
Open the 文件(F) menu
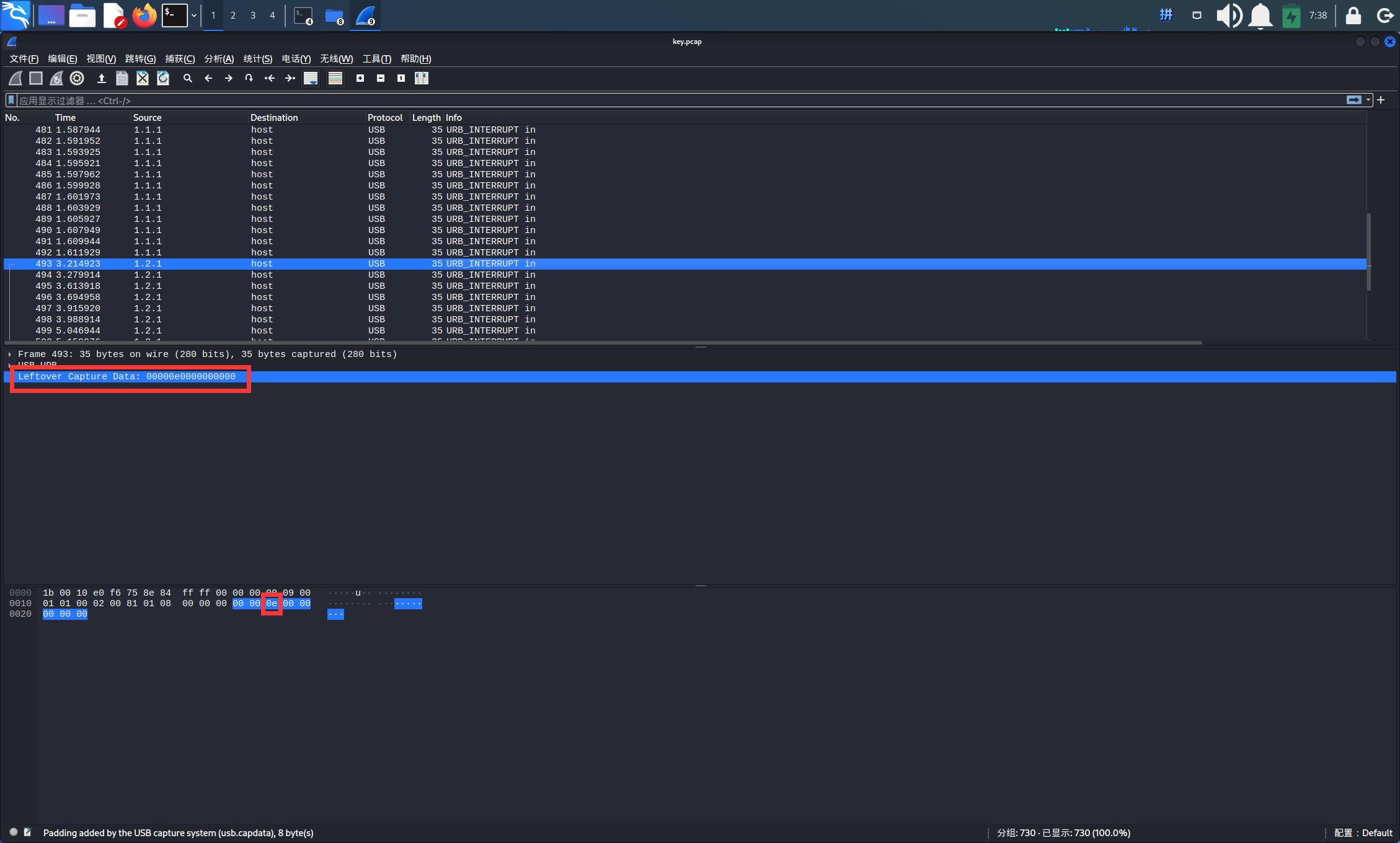(x=24, y=59)
